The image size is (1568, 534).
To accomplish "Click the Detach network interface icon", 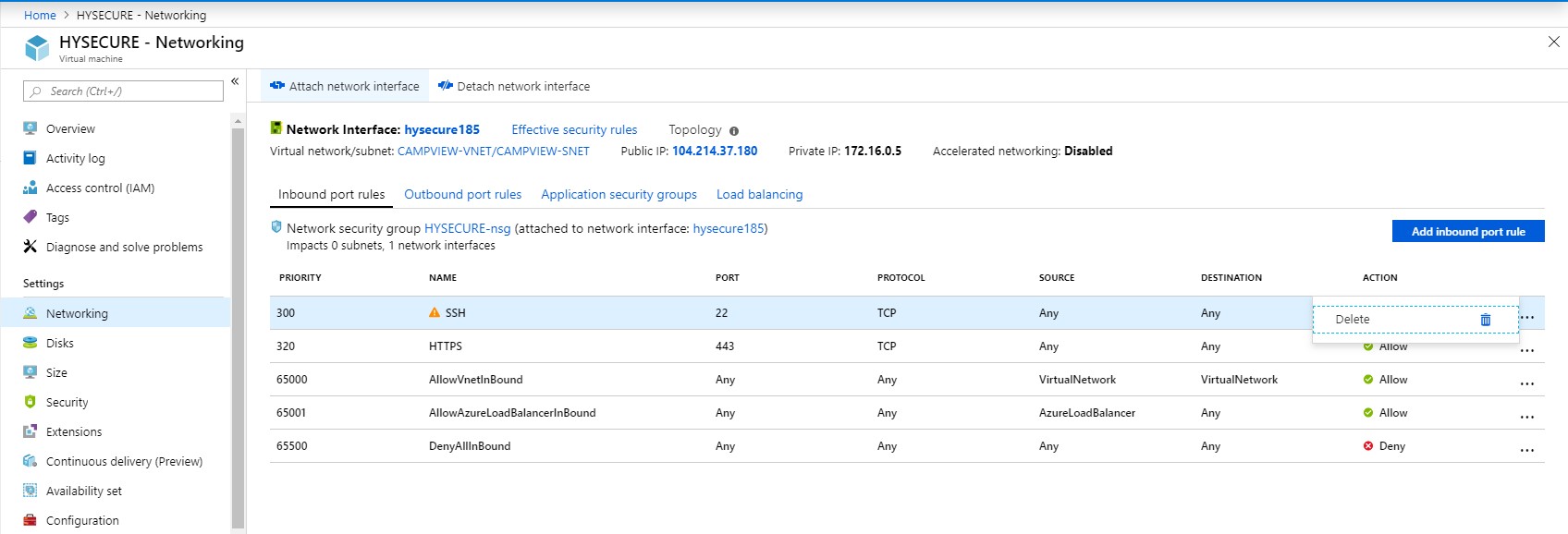I will click(x=446, y=86).
